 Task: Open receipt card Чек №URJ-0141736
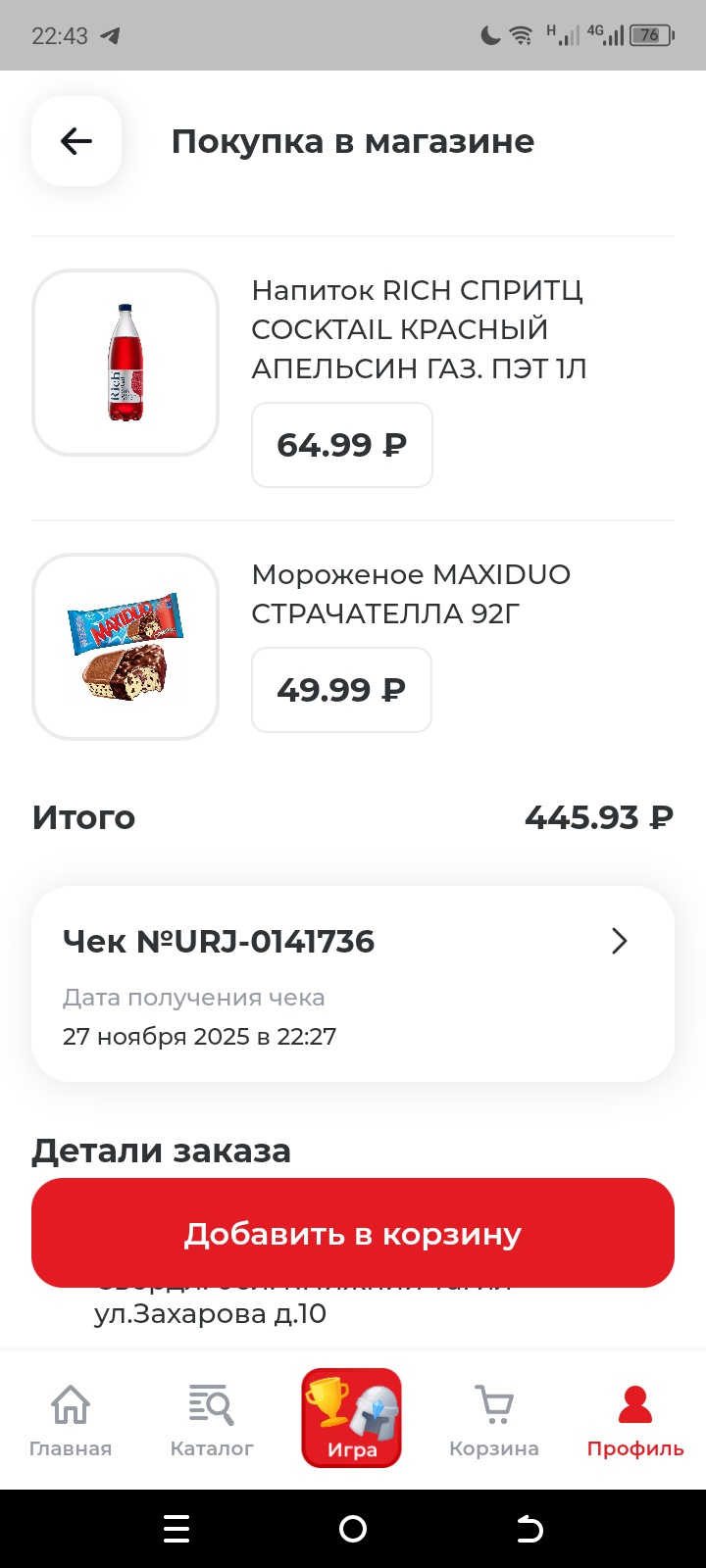pyautogui.click(x=294, y=984)
